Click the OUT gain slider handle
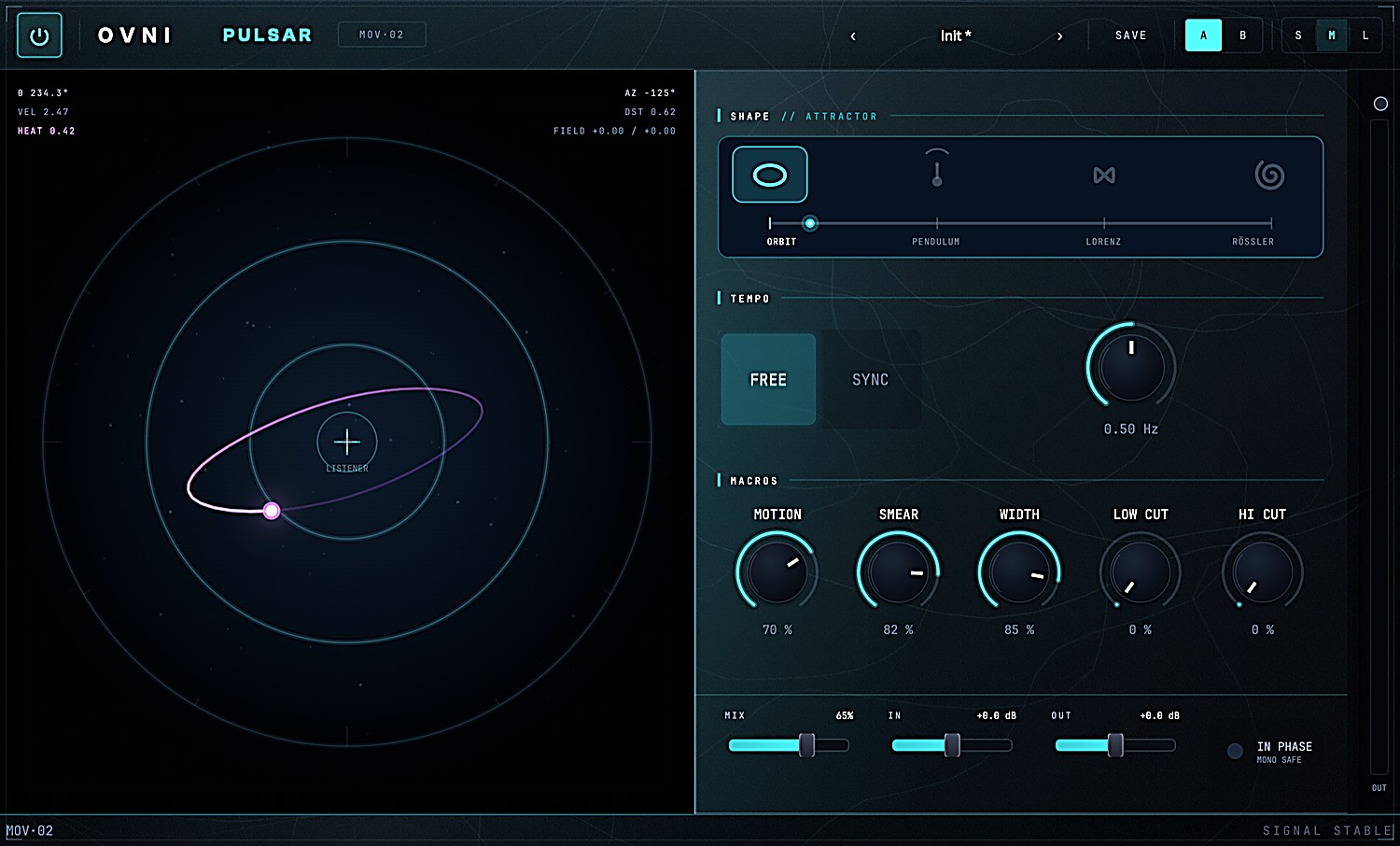The width and height of the screenshot is (1400, 846). point(1115,744)
